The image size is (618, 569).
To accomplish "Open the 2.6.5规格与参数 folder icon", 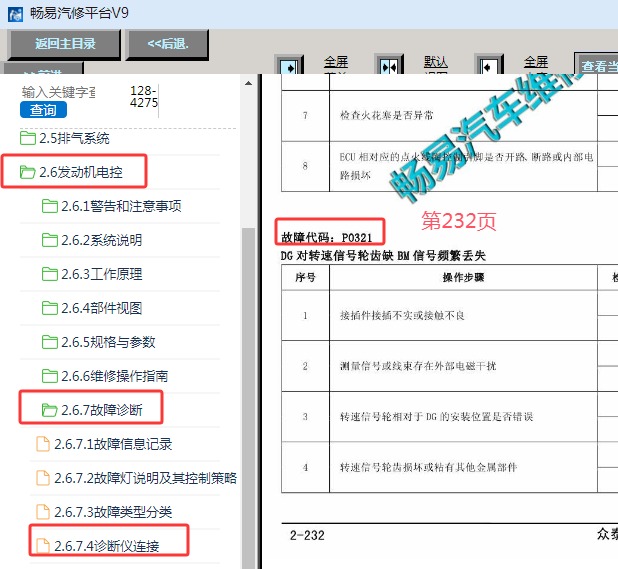I will (50, 342).
